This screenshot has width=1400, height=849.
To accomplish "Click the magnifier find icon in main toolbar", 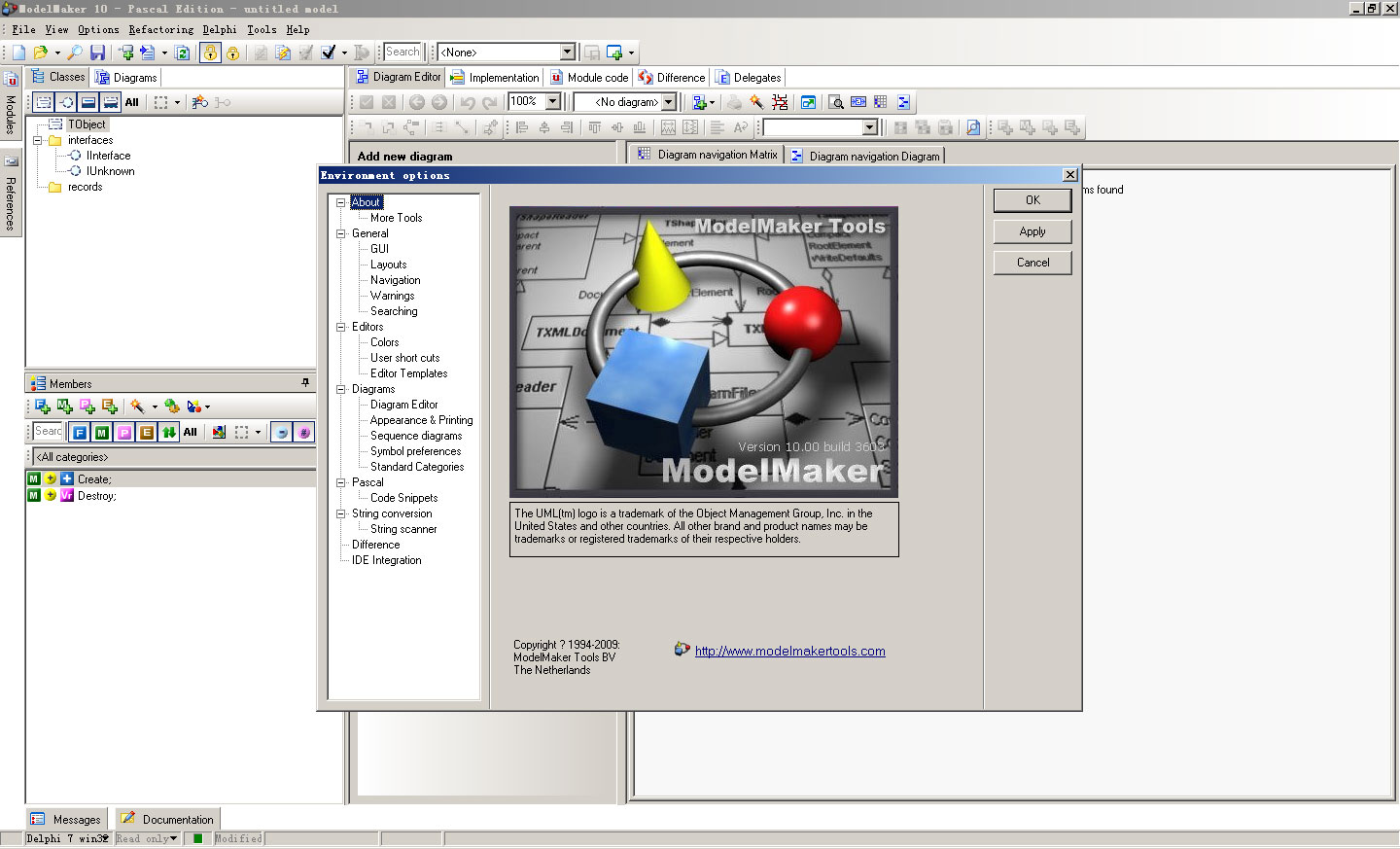I will coord(75,53).
